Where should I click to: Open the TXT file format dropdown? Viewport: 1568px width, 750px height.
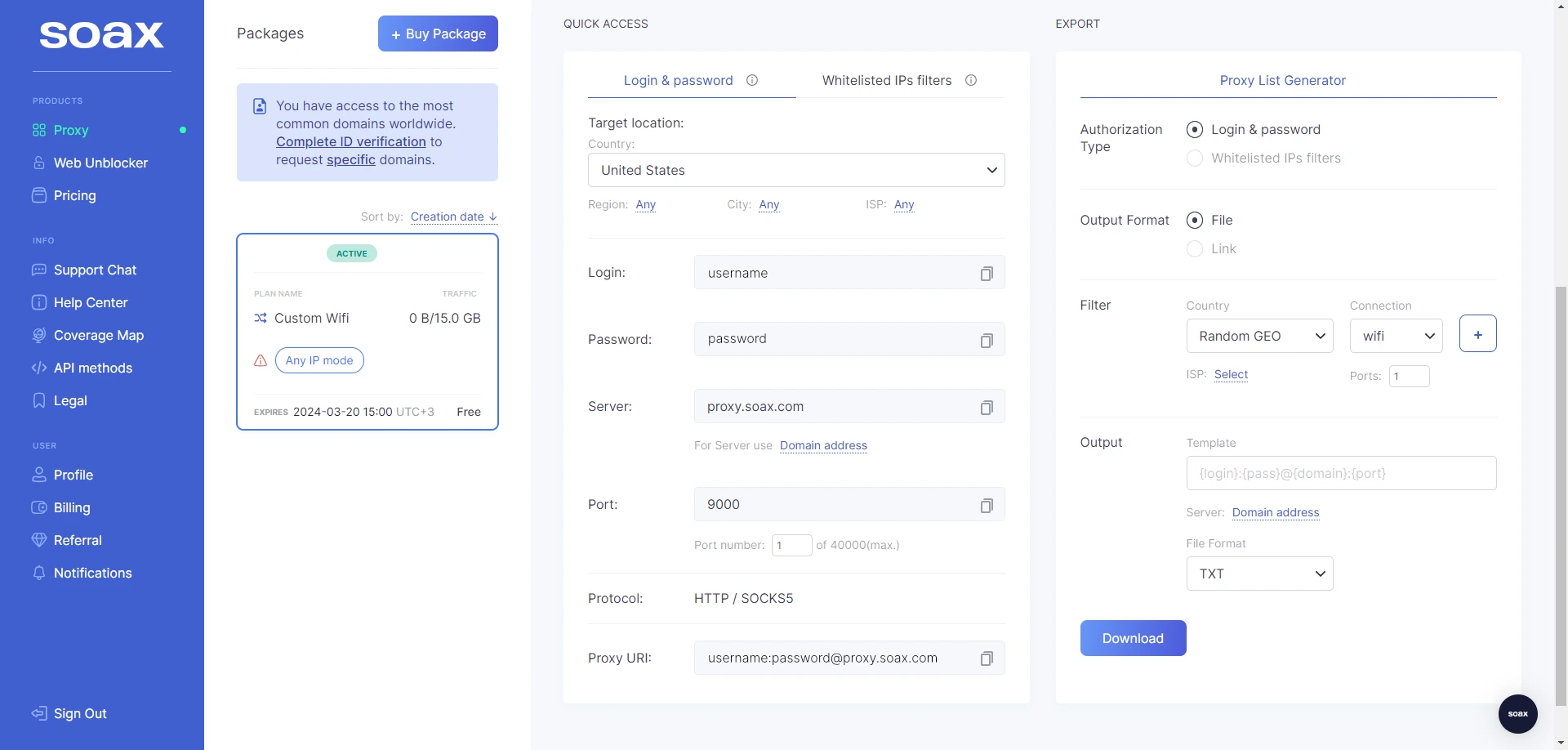point(1258,574)
